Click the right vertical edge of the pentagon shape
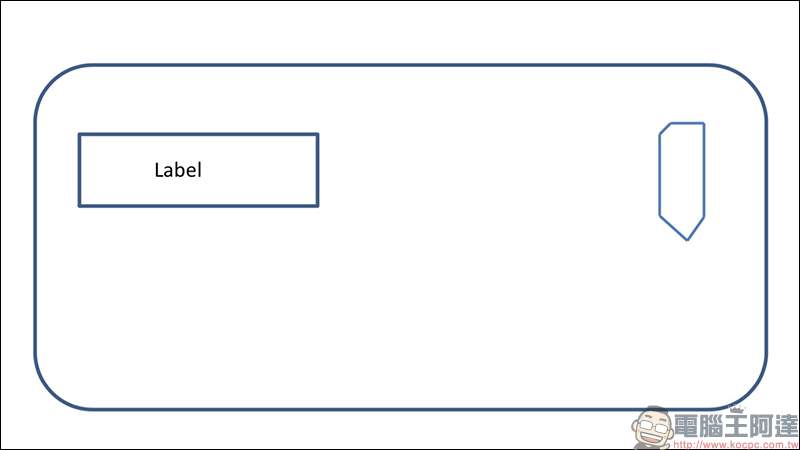 [x=704, y=170]
